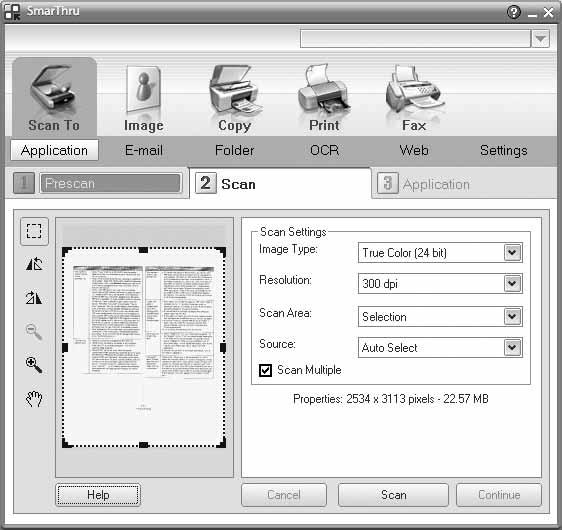
Task: Click the SmarThru logo in title bar
Action: tap(12, 12)
